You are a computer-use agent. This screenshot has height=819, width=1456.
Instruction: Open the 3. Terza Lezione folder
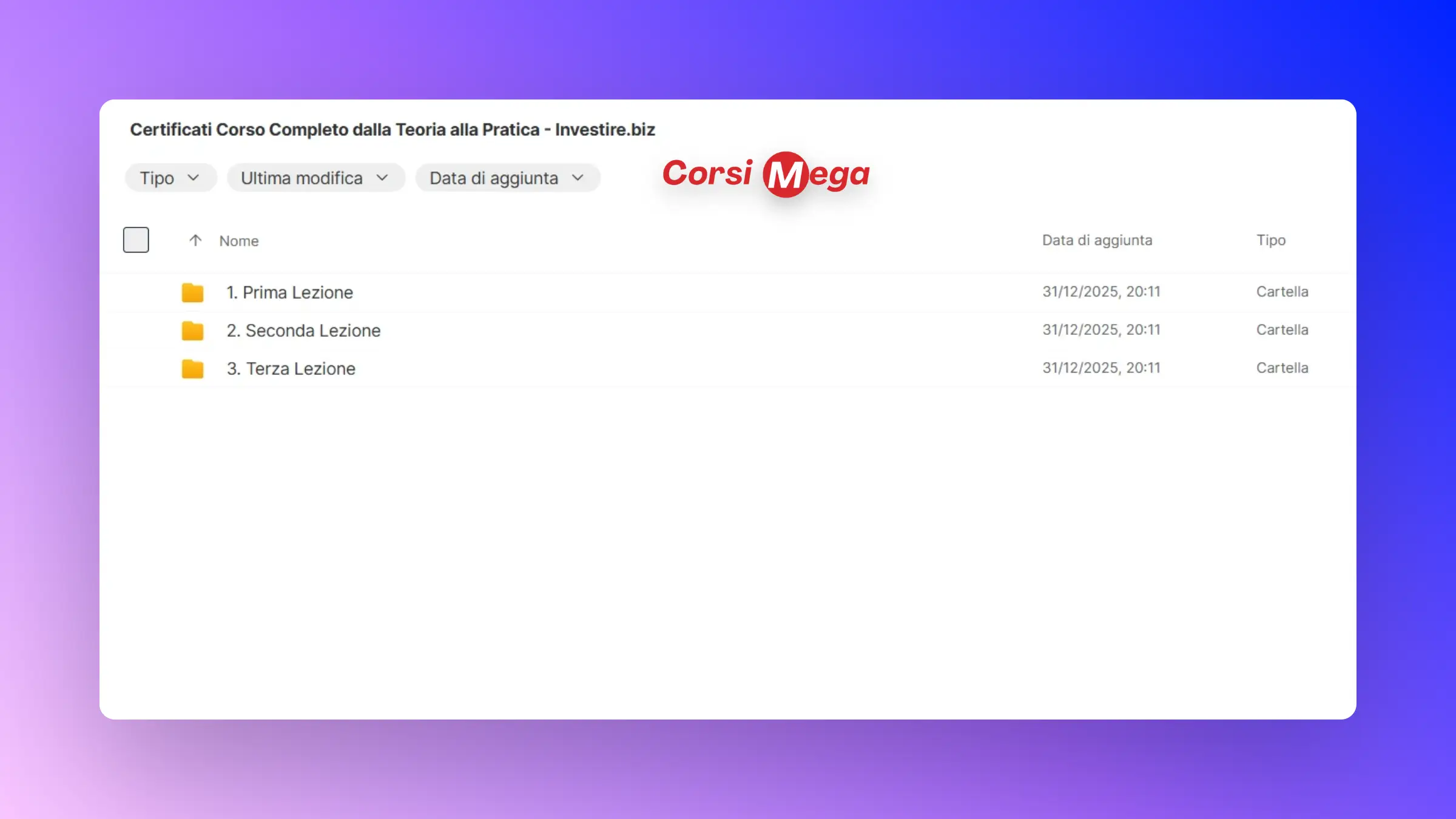[291, 369]
